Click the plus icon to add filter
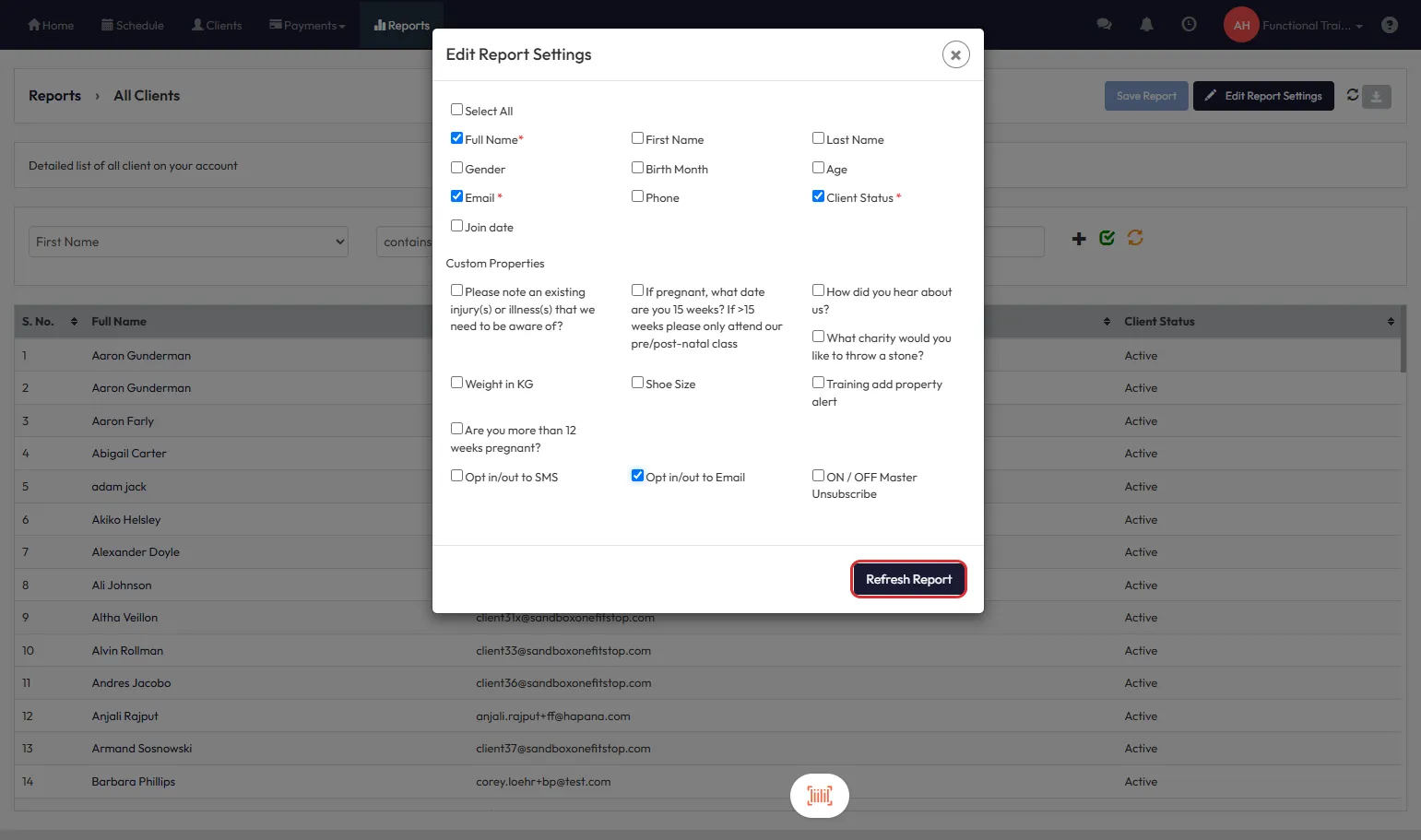 point(1079,239)
